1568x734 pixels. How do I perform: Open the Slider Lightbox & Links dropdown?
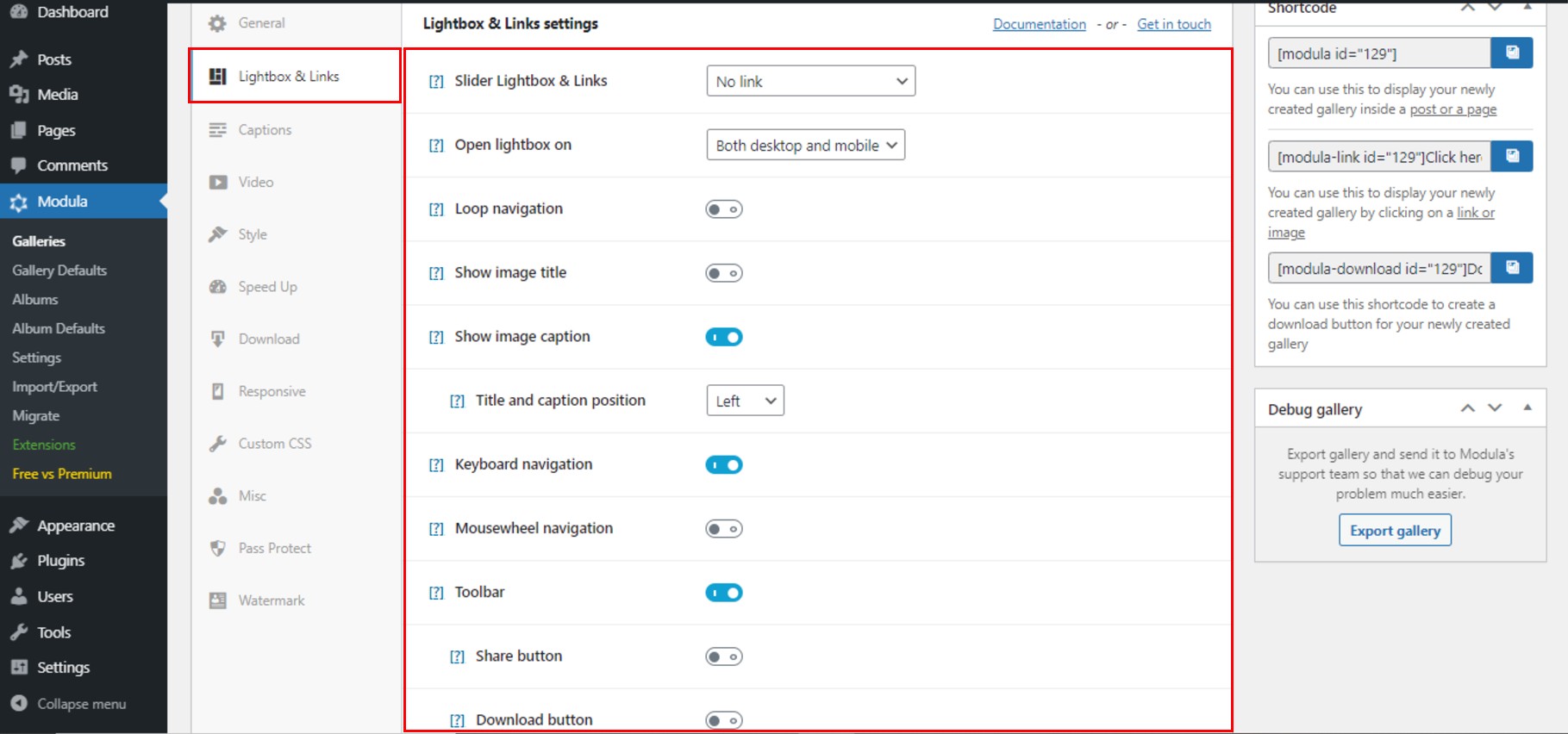(810, 82)
